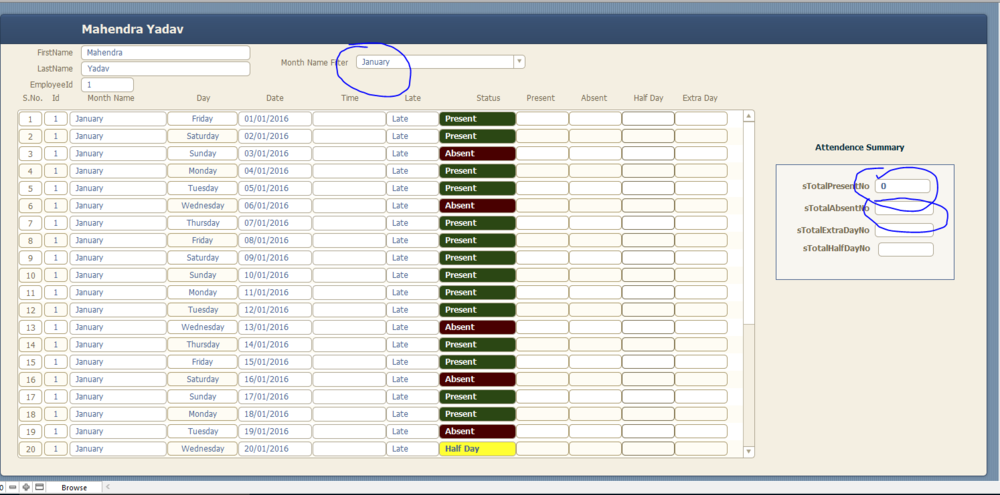The width and height of the screenshot is (1000, 495).
Task: Click the sTotalAbsentNo summary field
Action: (x=904, y=208)
